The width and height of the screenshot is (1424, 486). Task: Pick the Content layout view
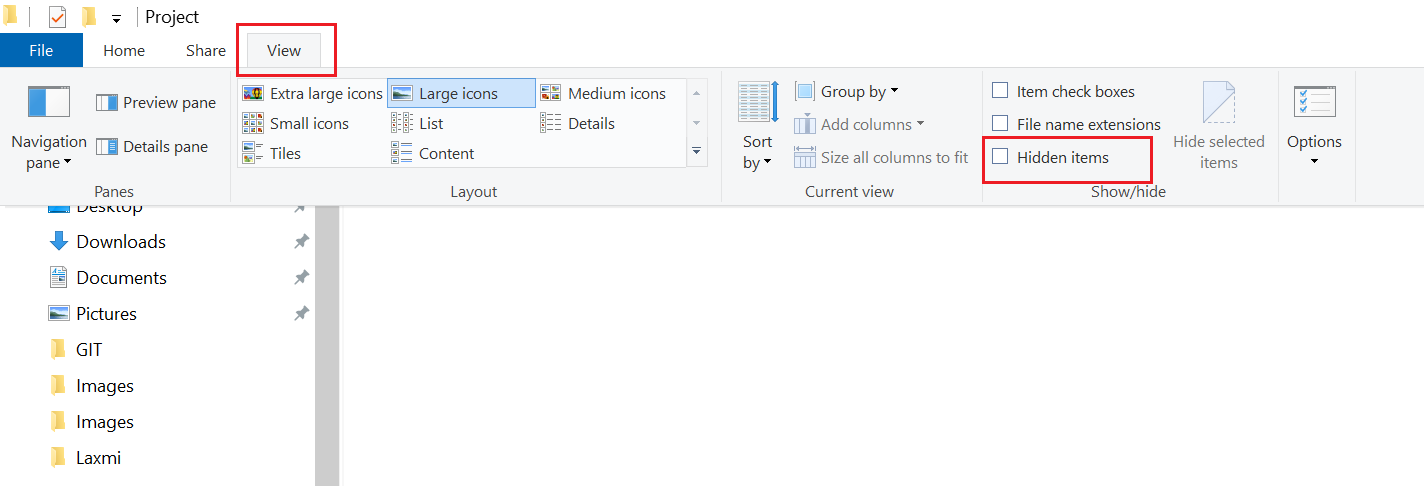[x=432, y=154]
